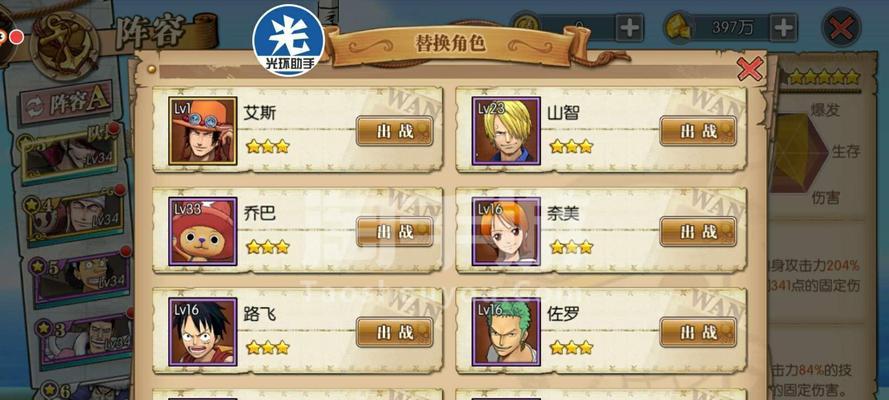Open the 光环助手 floating icon
The height and width of the screenshot is (400, 889).
click(288, 40)
